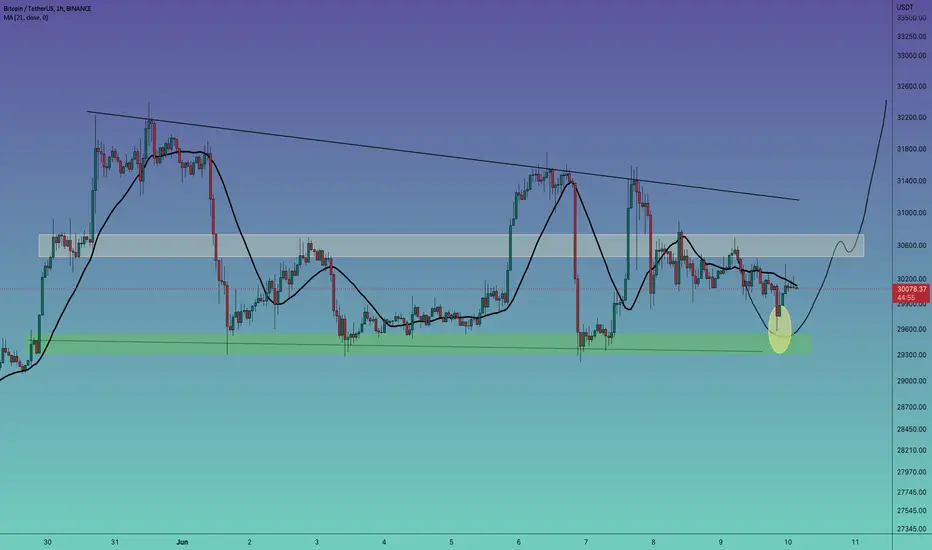Click the 8 date label on time axis
This screenshot has width=932, height=550.
tap(653, 542)
